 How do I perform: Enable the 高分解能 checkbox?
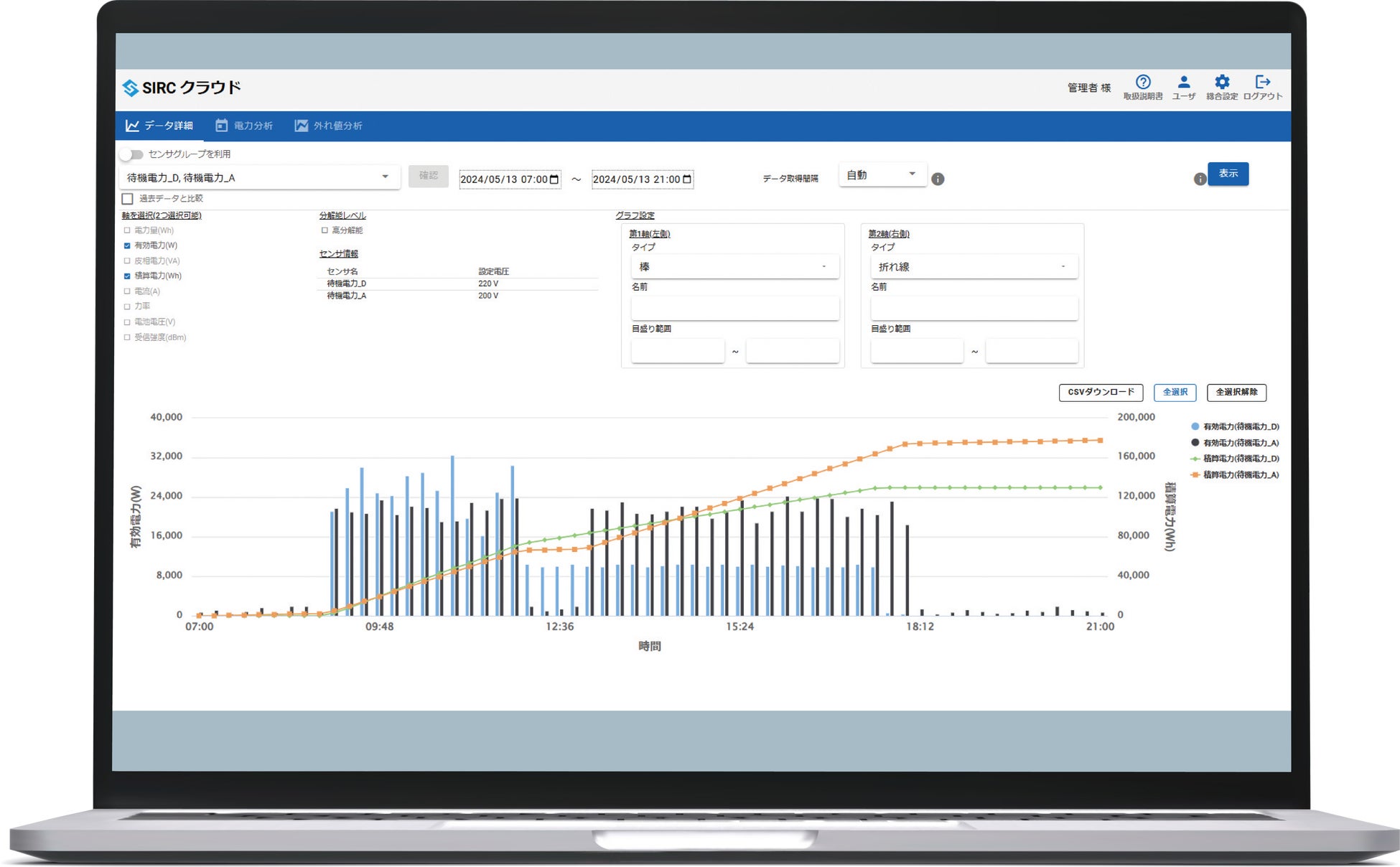[325, 230]
